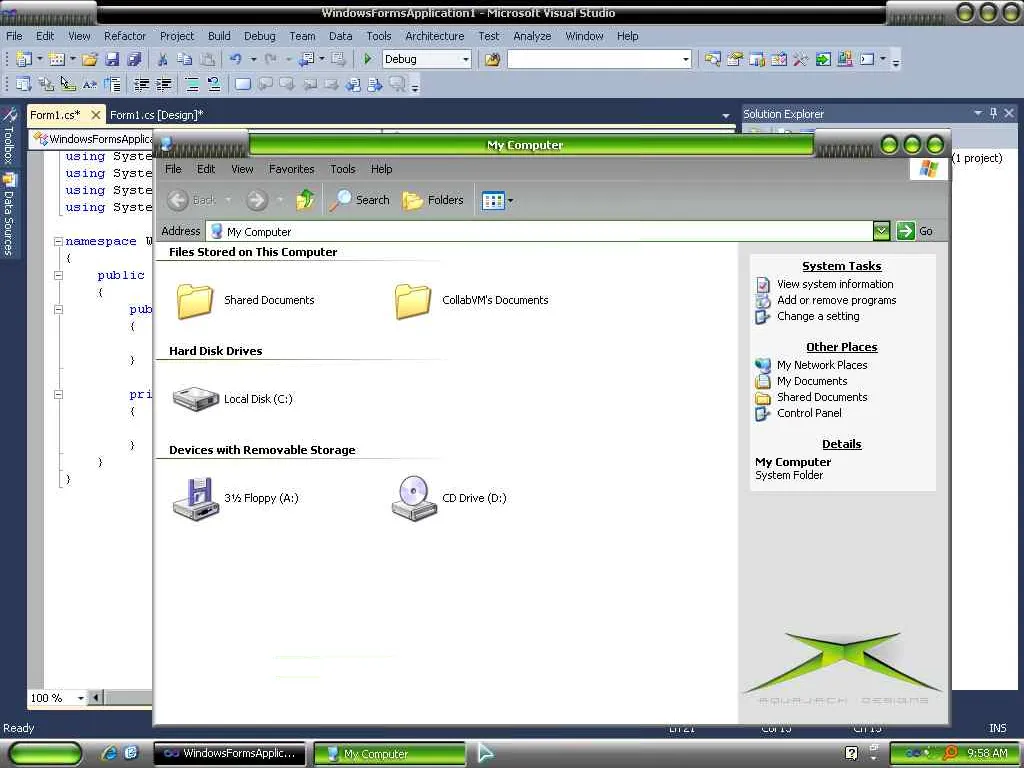
Task: Click the My Computer address input field
Action: pos(539,231)
